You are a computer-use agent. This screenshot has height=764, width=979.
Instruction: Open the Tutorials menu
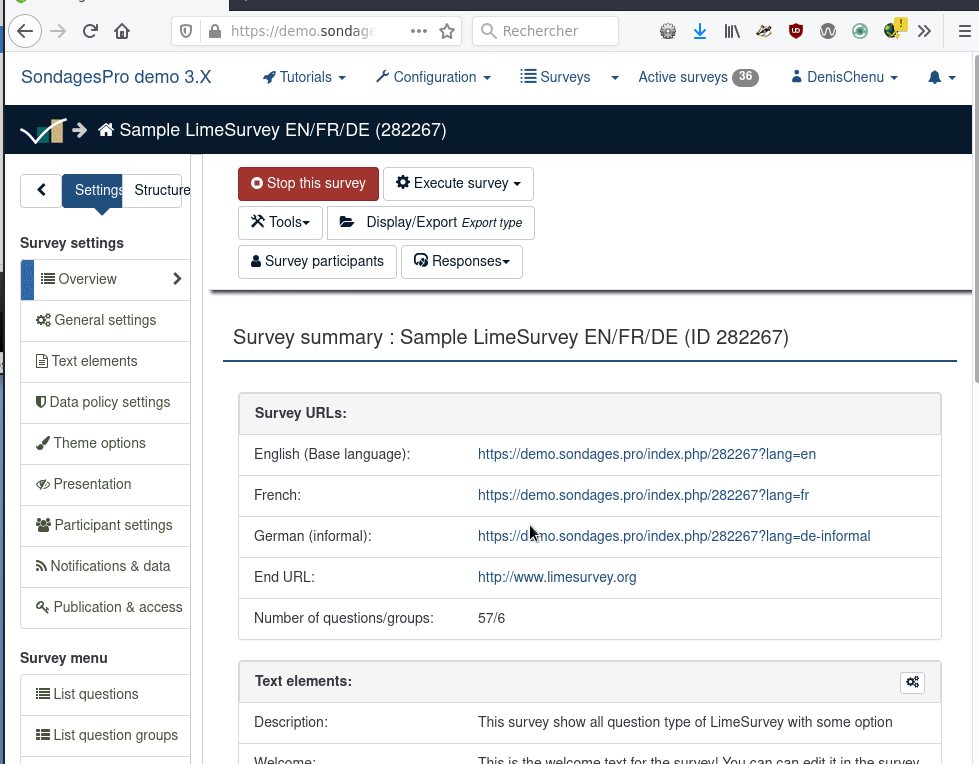(x=304, y=77)
